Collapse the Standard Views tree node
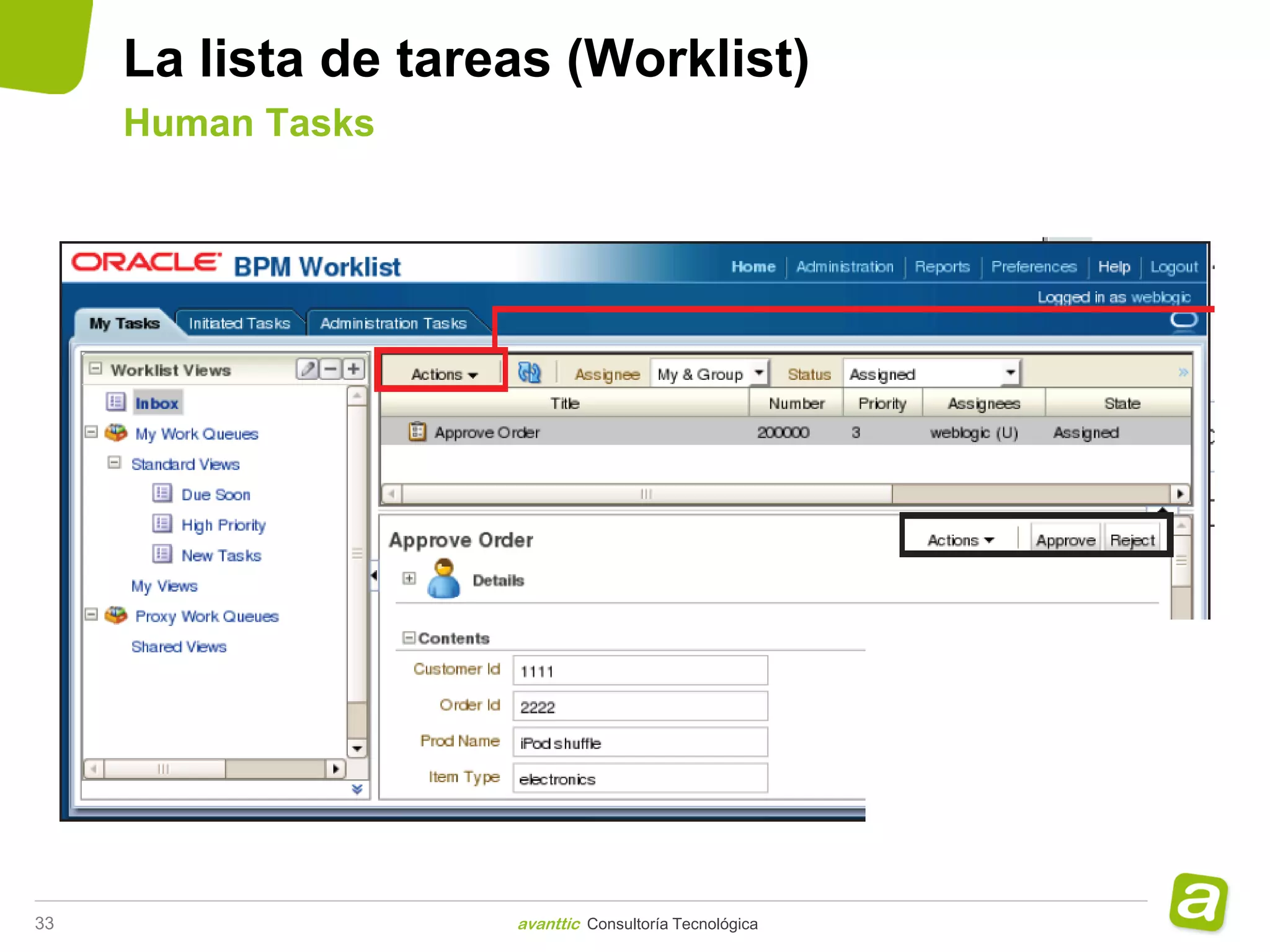The image size is (1270, 952). pyautogui.click(x=114, y=462)
